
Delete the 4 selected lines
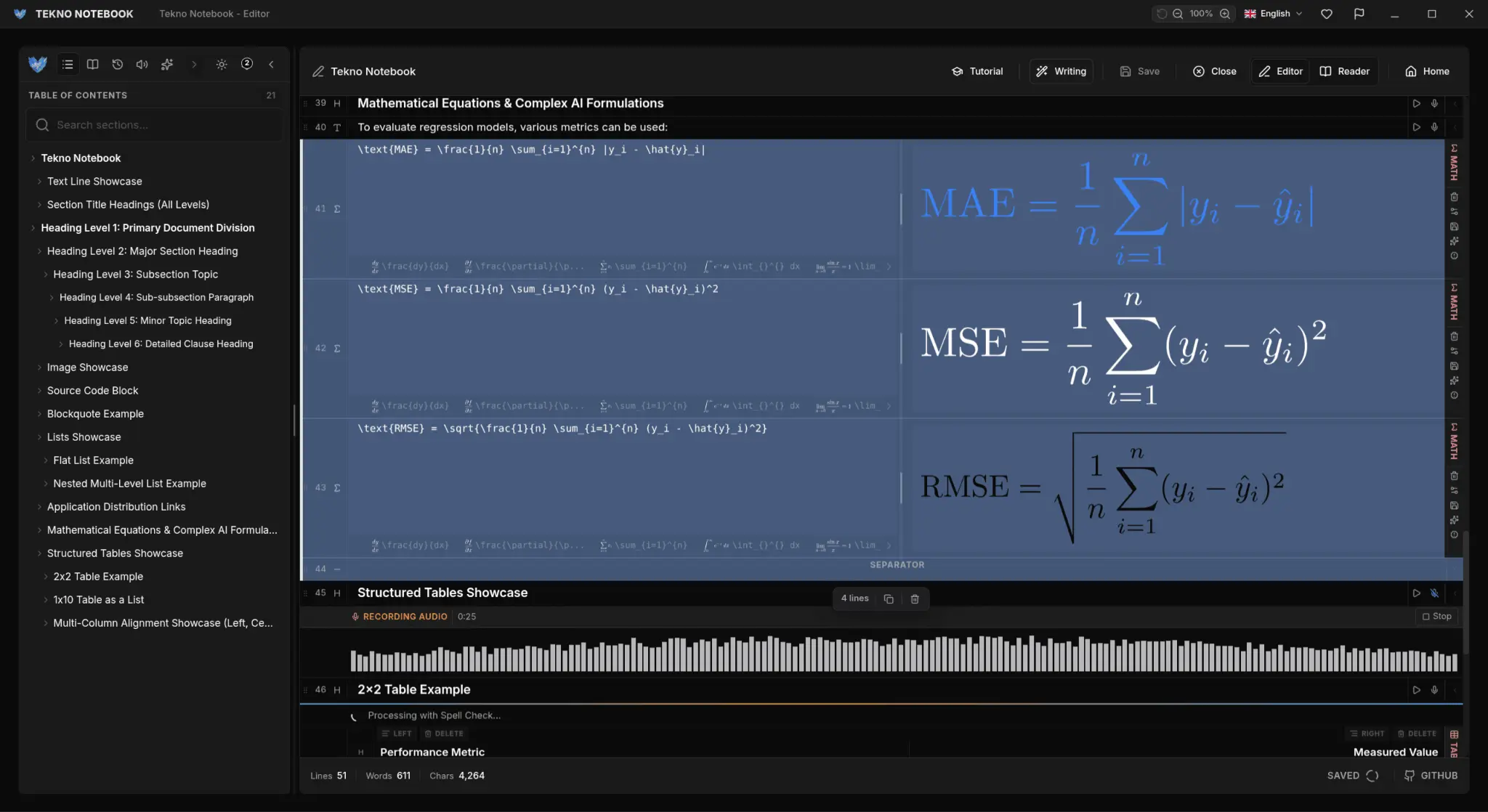pos(915,599)
